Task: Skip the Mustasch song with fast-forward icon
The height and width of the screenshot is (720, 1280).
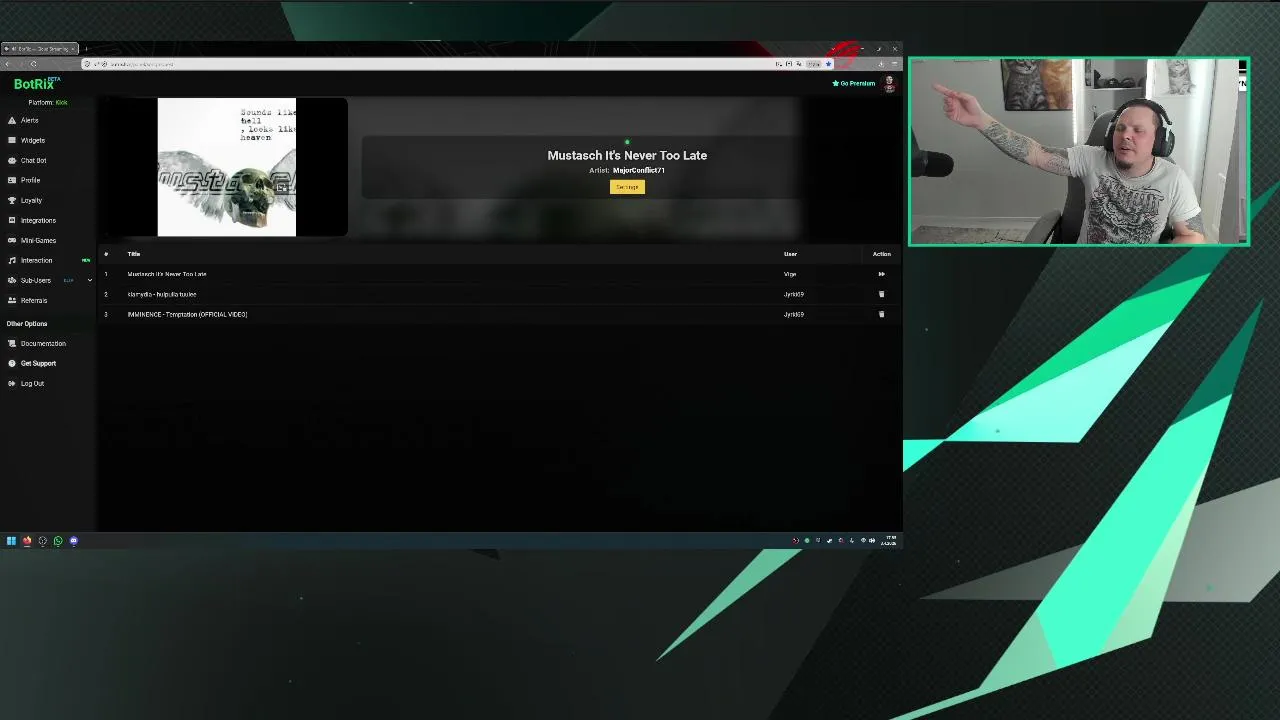Action: [x=881, y=274]
